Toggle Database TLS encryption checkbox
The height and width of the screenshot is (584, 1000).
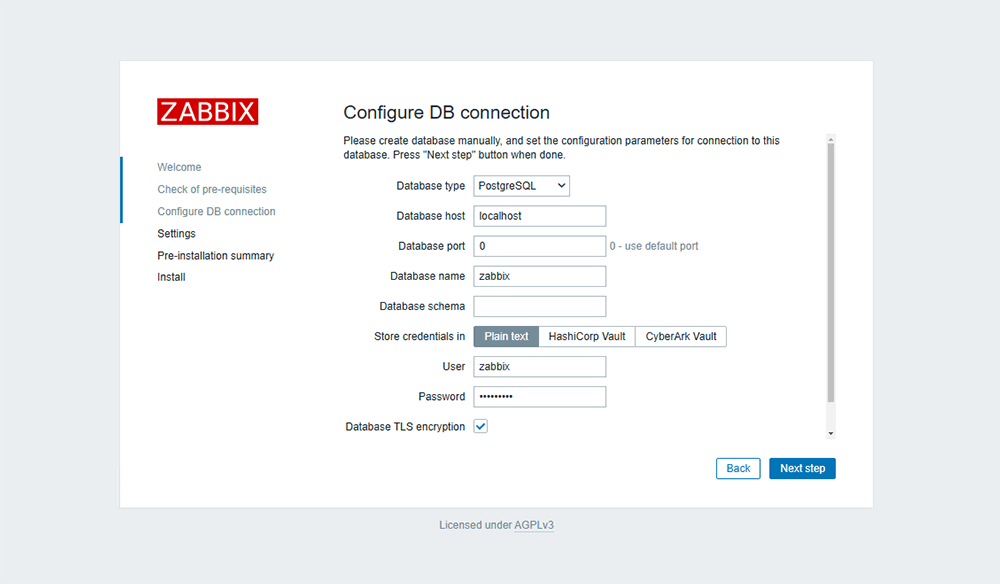480,427
